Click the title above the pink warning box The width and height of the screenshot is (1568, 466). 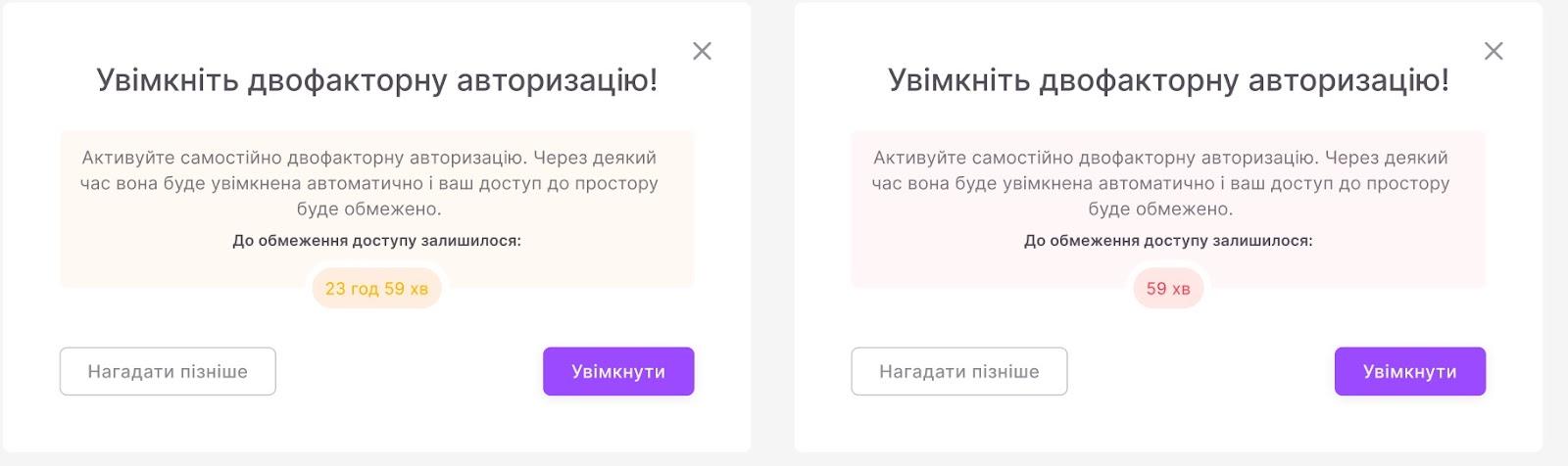(1167, 80)
